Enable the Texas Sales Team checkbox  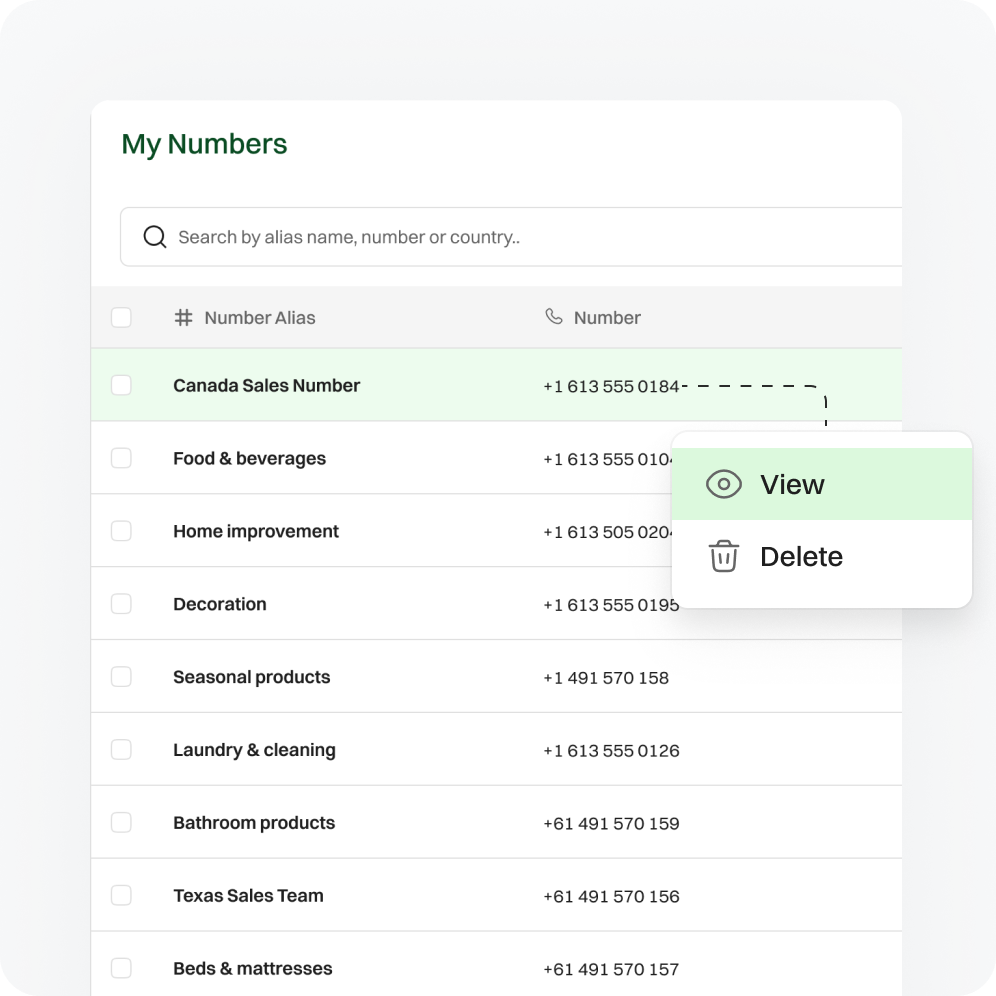pos(121,895)
